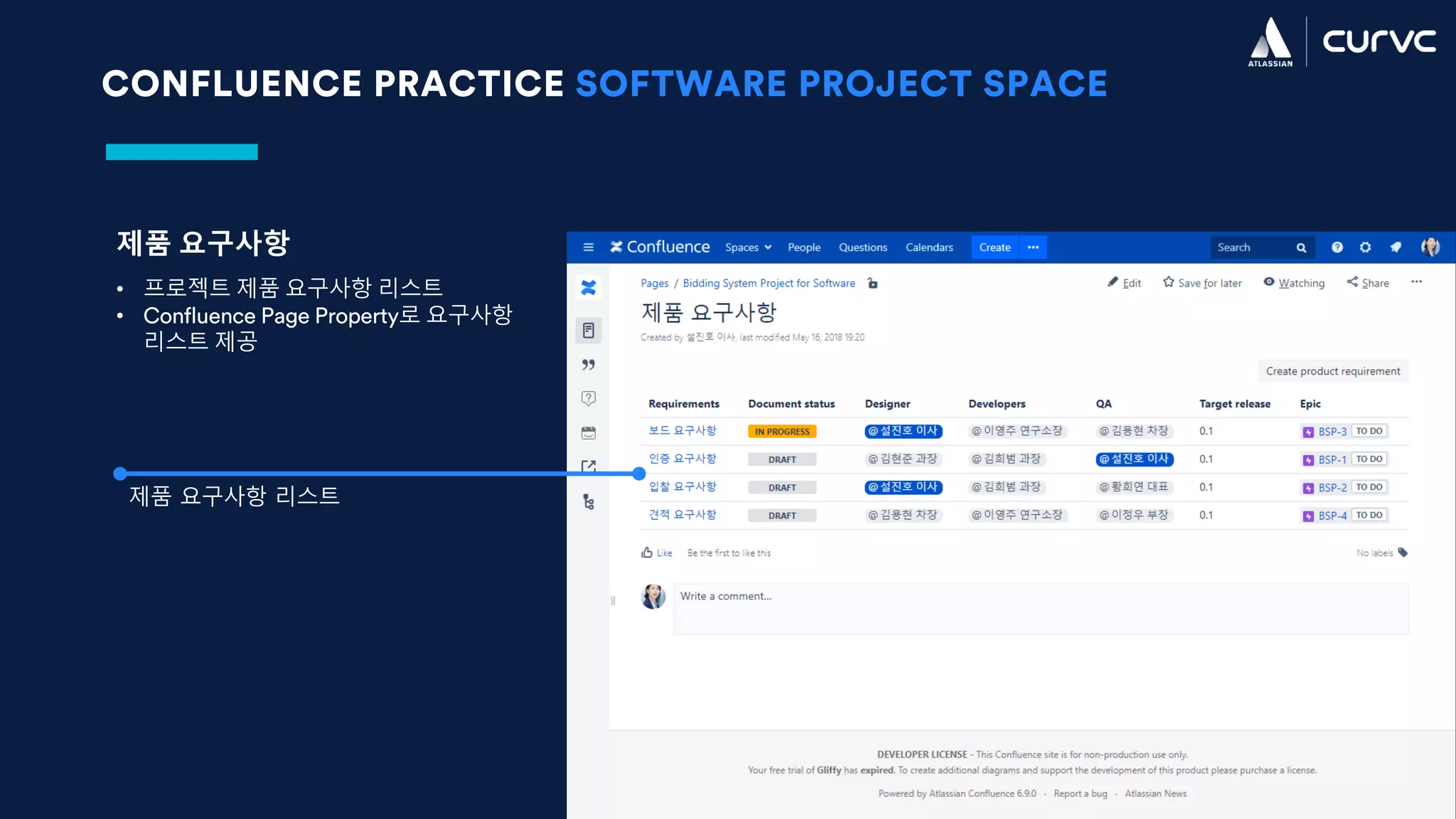Open the Questions menu
The width and height of the screenshot is (1456, 819).
click(863, 247)
